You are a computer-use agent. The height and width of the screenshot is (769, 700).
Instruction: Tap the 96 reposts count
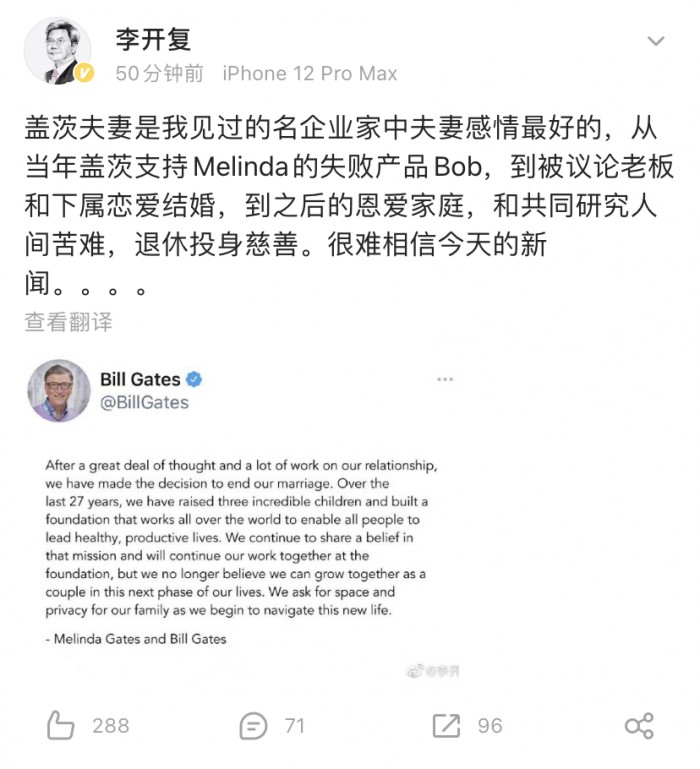[x=490, y=726]
